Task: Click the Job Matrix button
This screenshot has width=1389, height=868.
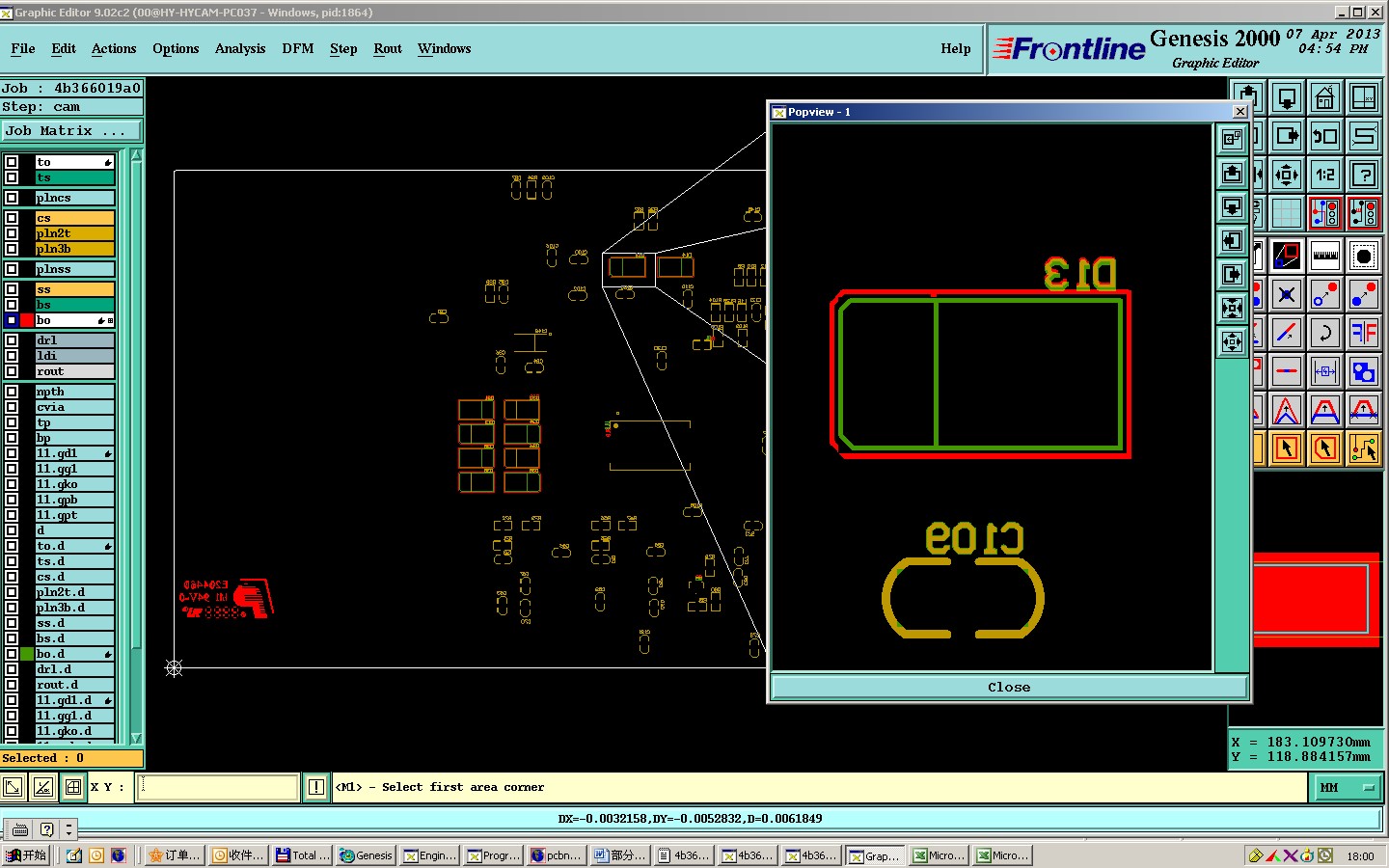Action: point(71,130)
